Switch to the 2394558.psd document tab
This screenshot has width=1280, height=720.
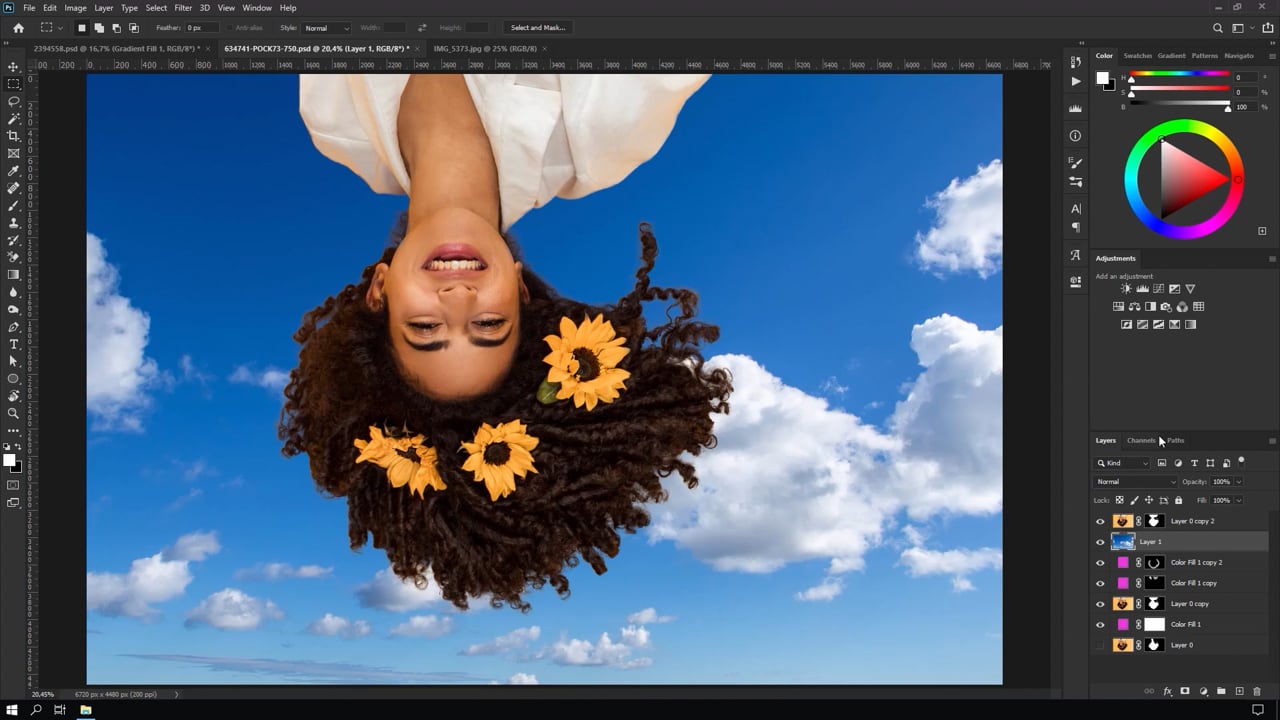117,48
